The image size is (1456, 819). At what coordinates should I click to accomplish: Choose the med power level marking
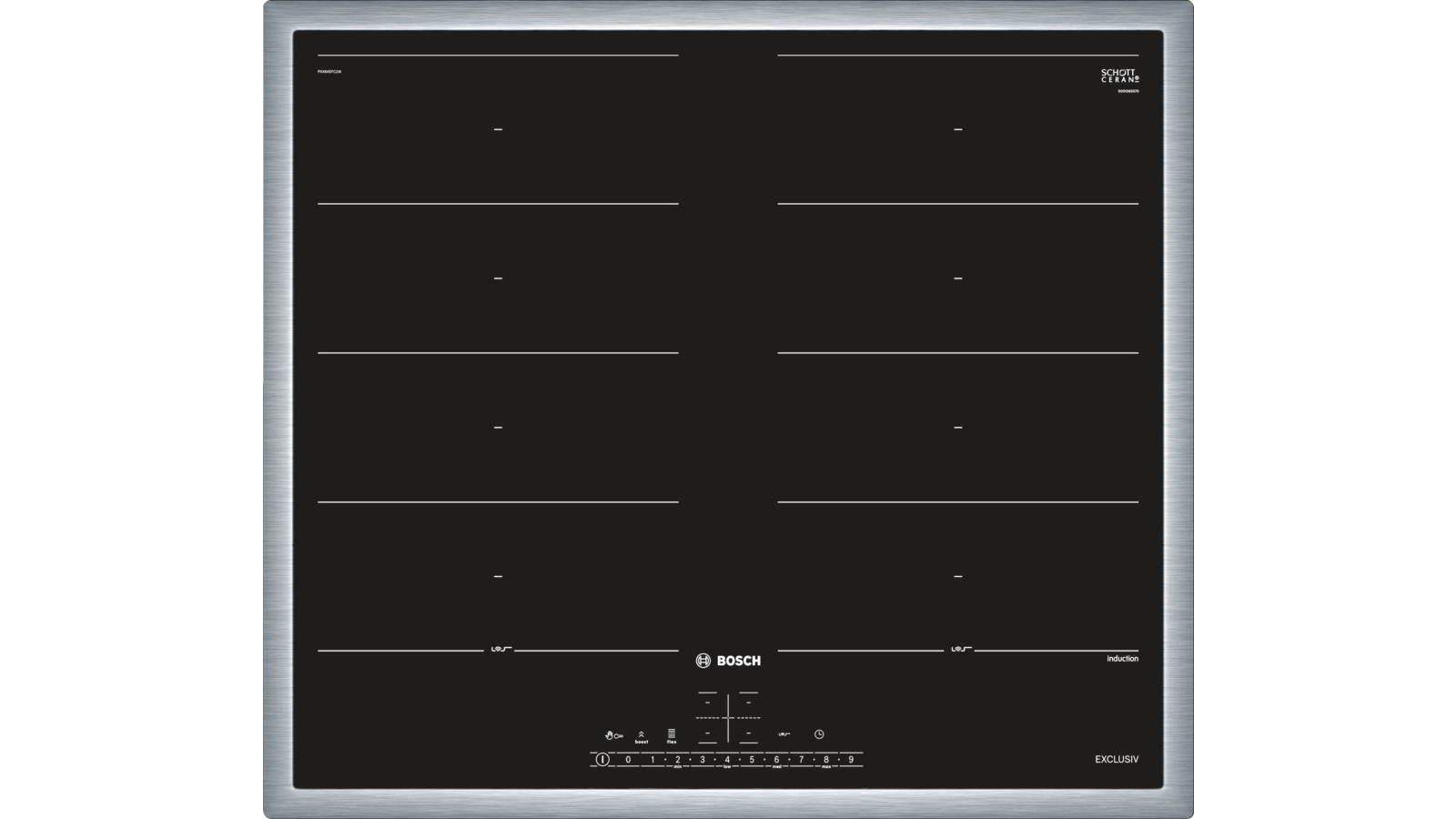click(x=777, y=765)
